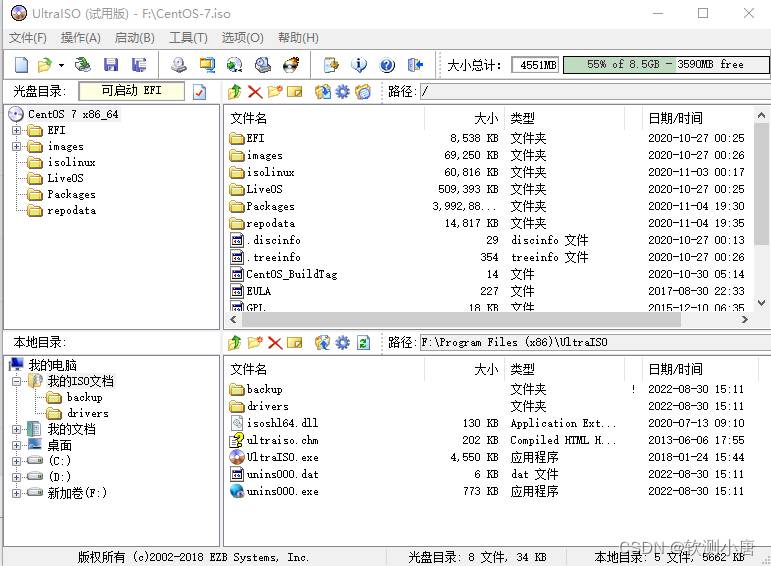Screen dimensions: 771x566
Task: Open the dropdown arrow next to Open icon
Action: pos(61,65)
